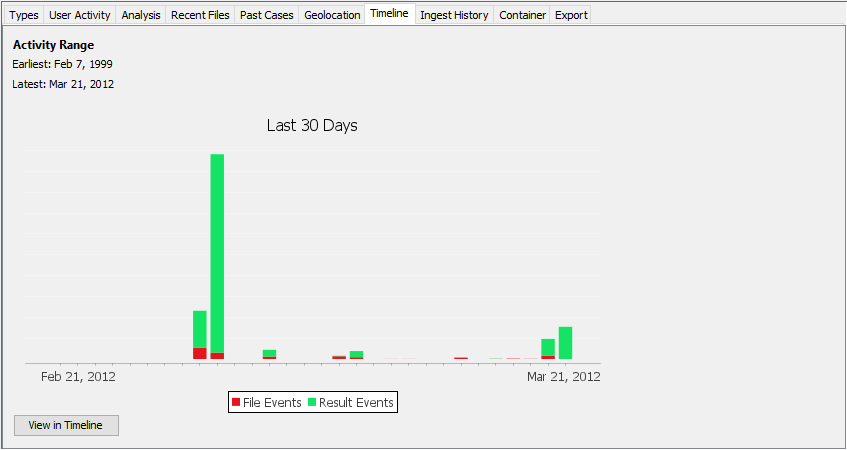Click the last green bar nearest Mar 21, 2012
The width and height of the screenshot is (847, 450).
point(565,342)
